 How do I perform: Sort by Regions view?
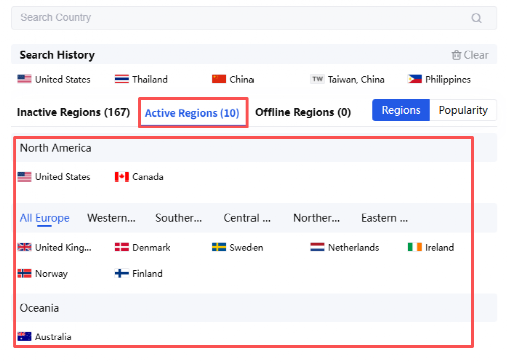[x=401, y=110]
